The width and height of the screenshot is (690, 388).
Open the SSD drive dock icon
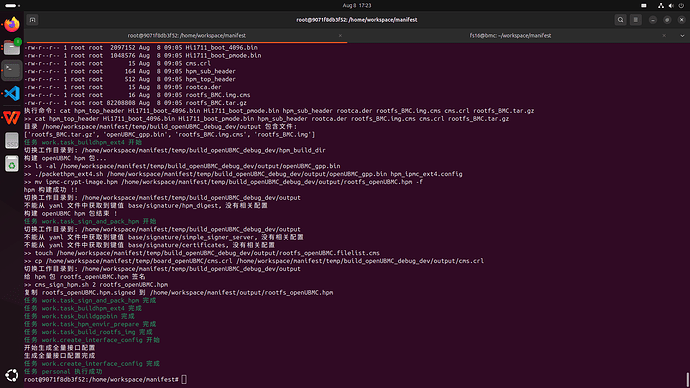[12, 141]
